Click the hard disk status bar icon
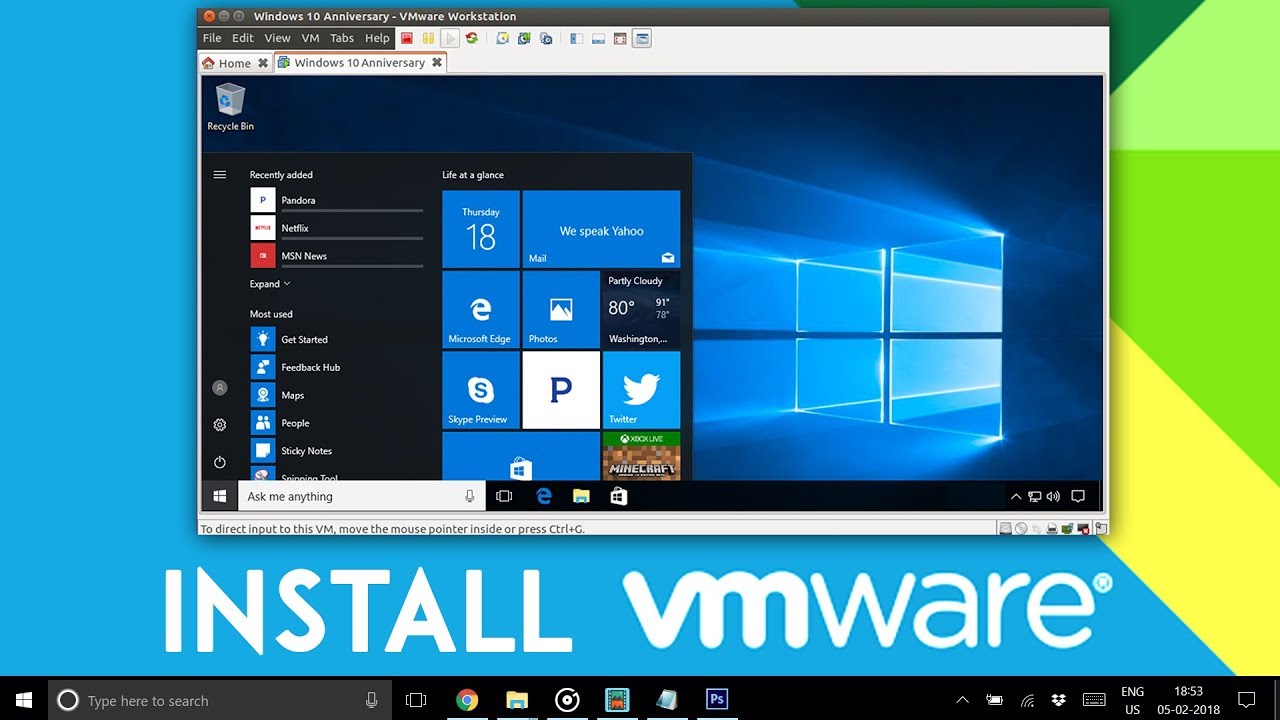The height and width of the screenshot is (720, 1280). 1005,528
